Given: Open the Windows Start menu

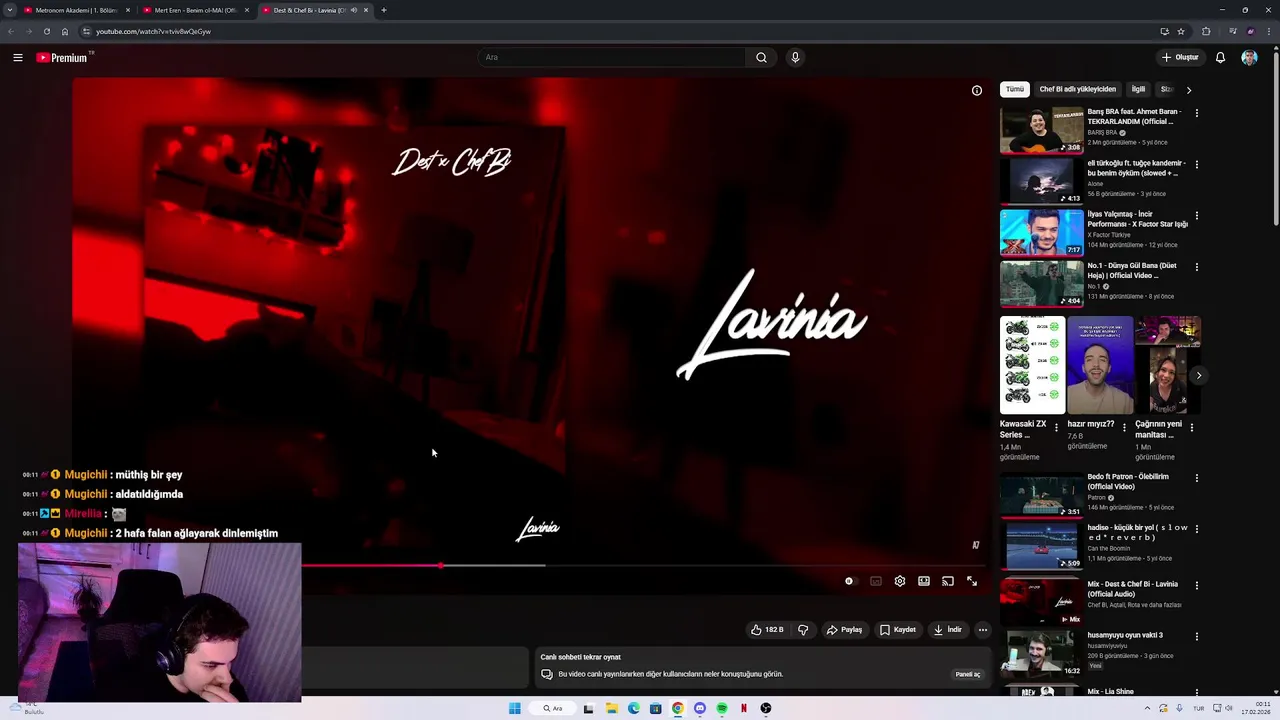Looking at the screenshot, I should [514, 708].
